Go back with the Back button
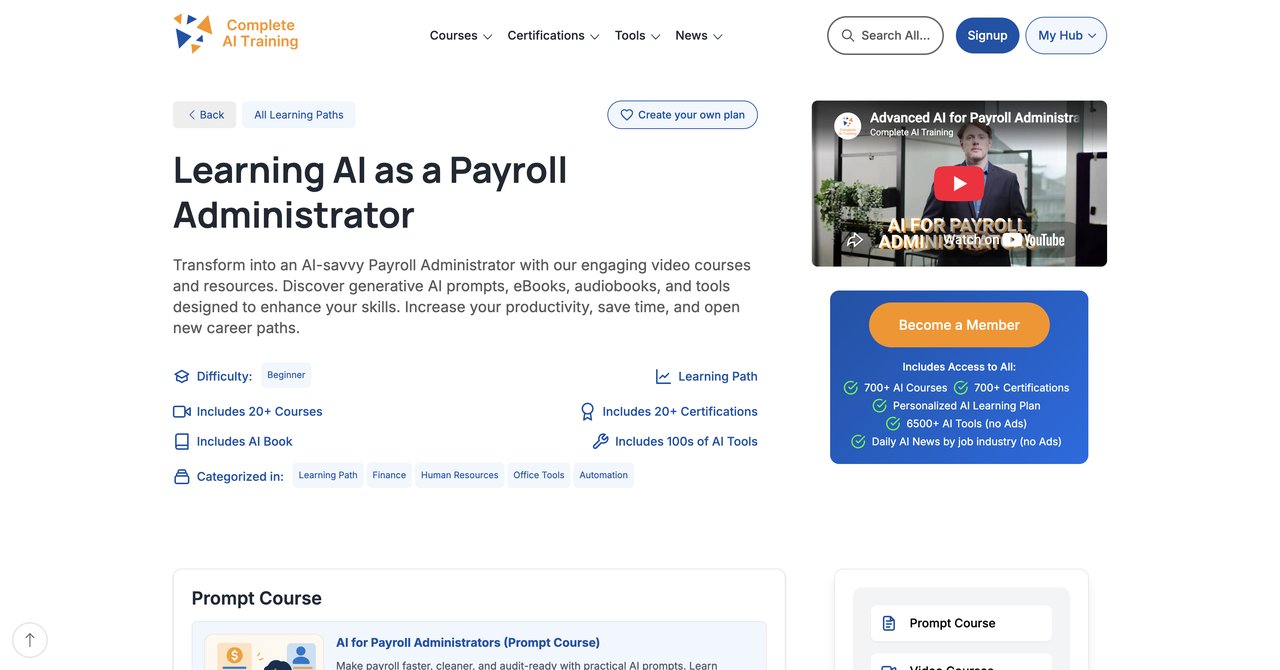The width and height of the screenshot is (1280, 670). (204, 115)
